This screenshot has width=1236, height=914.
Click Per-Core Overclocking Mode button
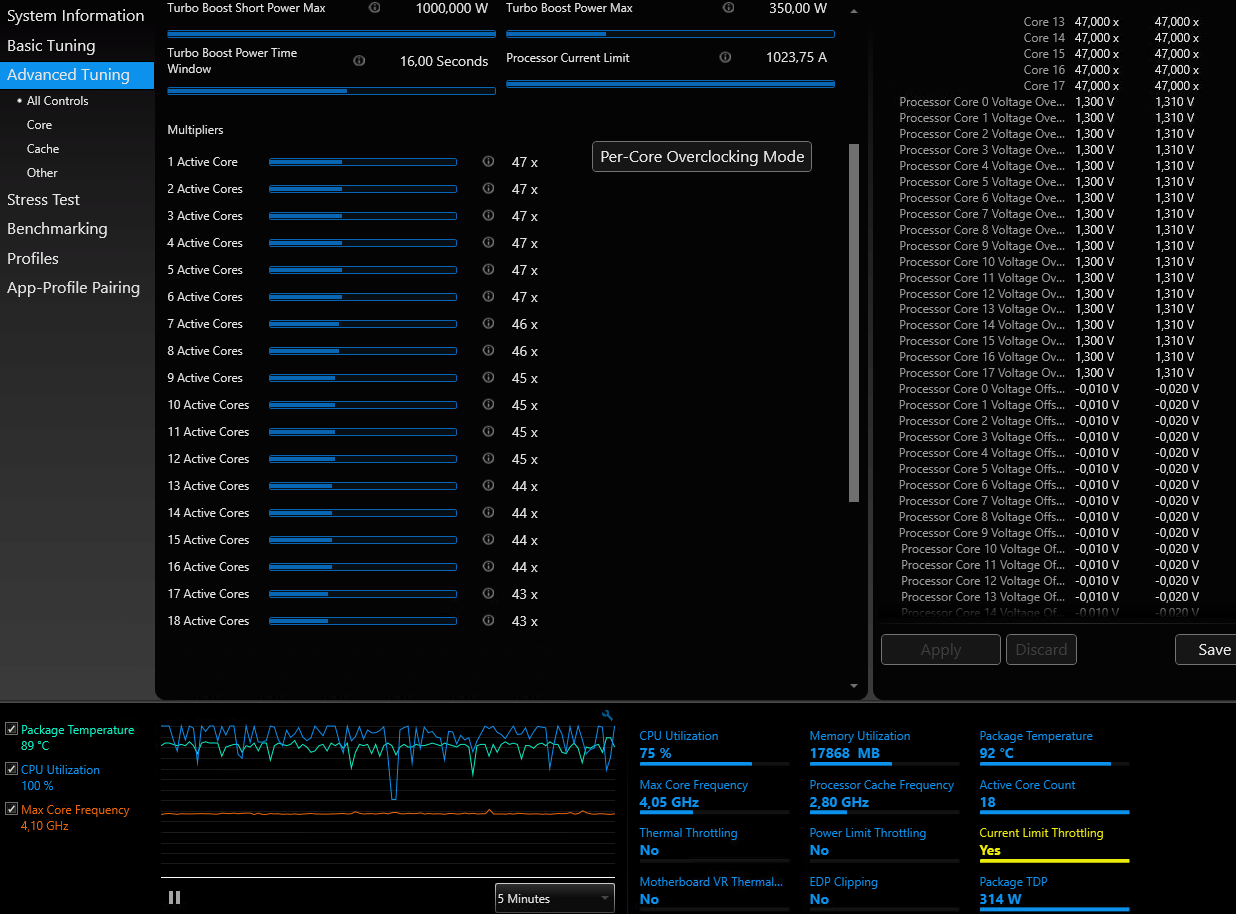702,156
